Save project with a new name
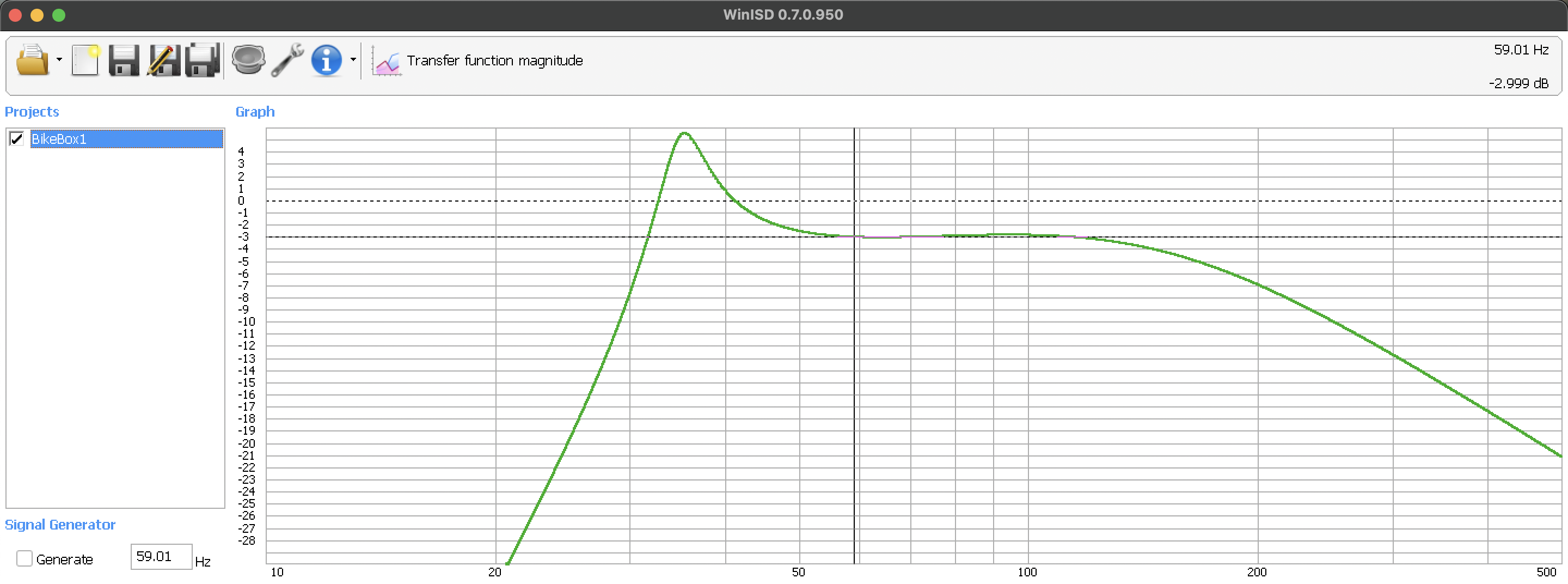This screenshot has height=584, width=1568. [x=163, y=60]
